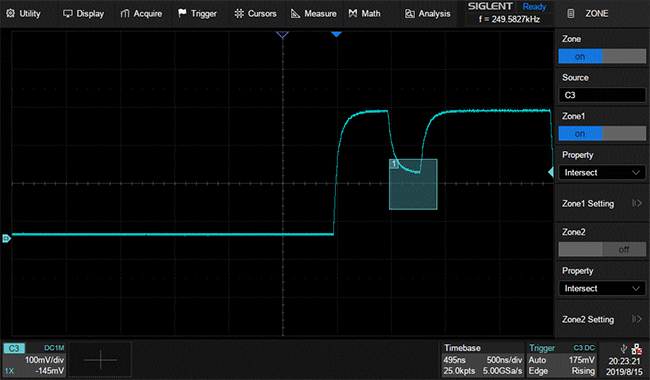Screen dimensions: 650x380
Task: Click the Source C3 field
Action: [602, 95]
